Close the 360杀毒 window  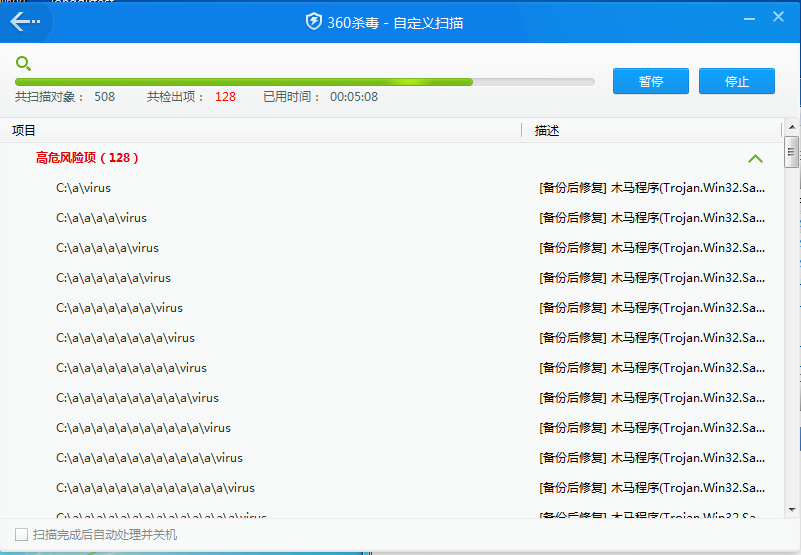[x=778, y=17]
